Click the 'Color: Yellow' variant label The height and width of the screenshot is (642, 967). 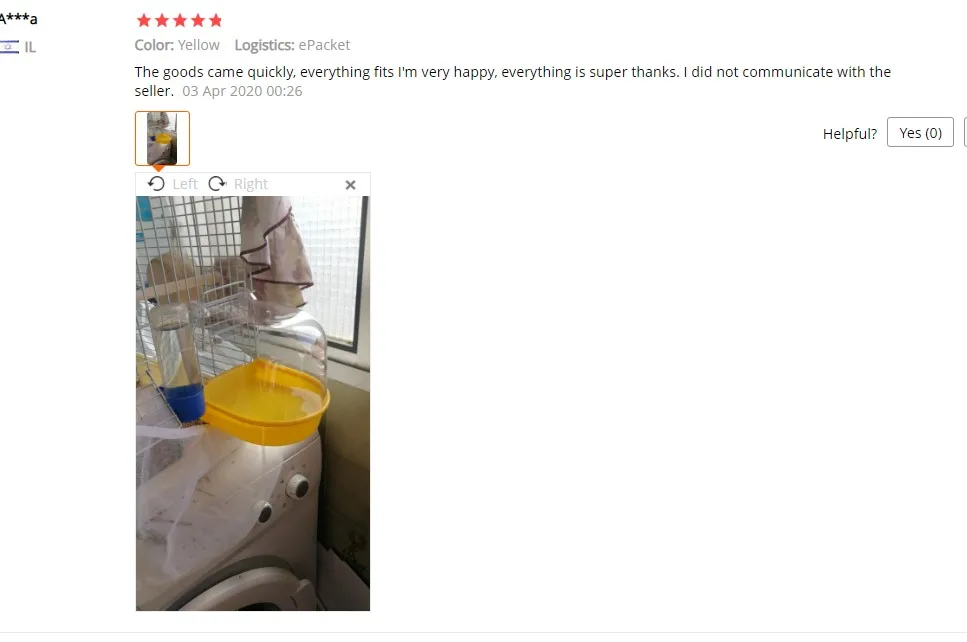177,45
